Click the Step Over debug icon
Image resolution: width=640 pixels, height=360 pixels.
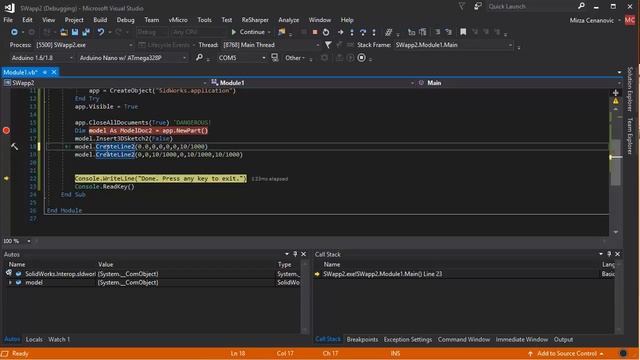[363, 32]
